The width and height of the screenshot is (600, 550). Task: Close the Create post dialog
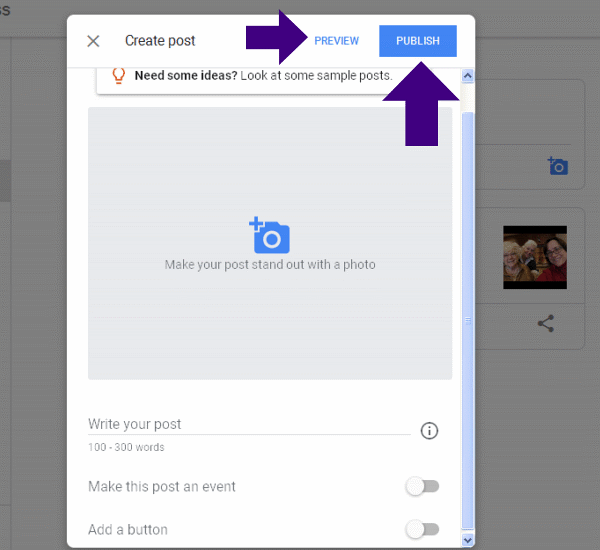(x=93, y=41)
